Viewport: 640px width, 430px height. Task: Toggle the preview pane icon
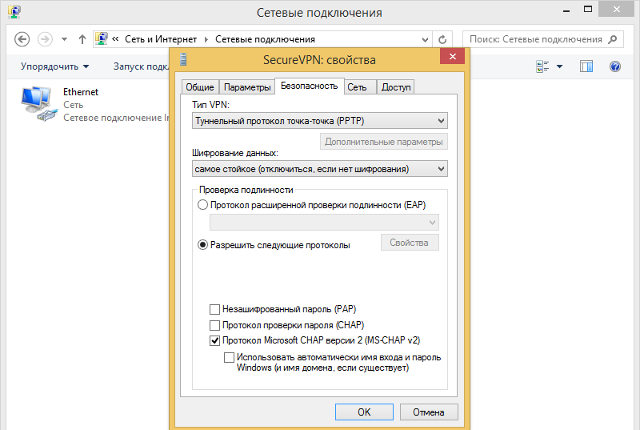(587, 66)
